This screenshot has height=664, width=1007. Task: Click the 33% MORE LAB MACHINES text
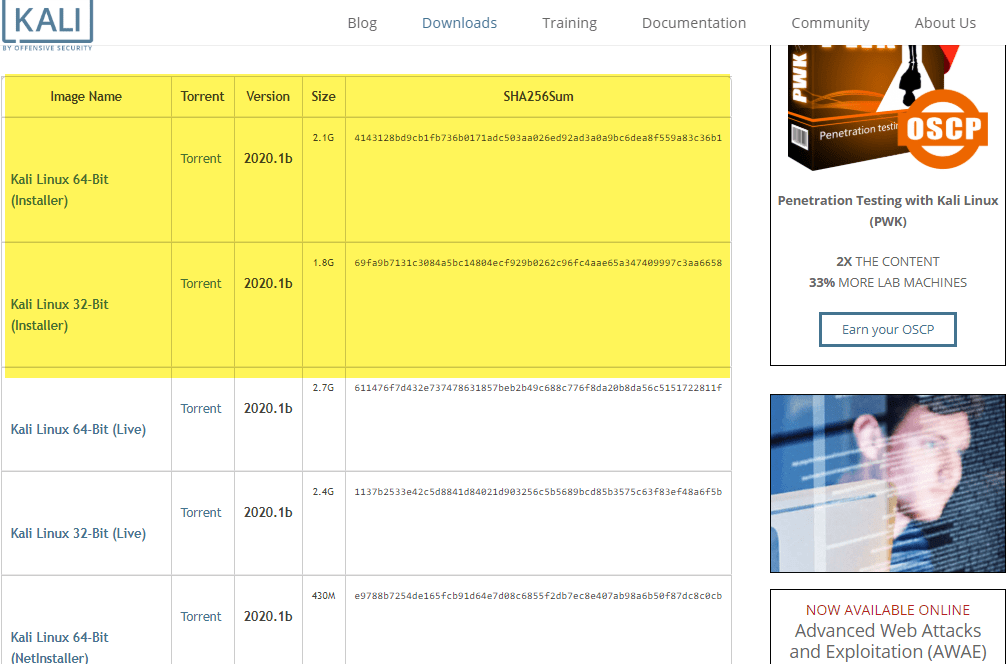888,283
